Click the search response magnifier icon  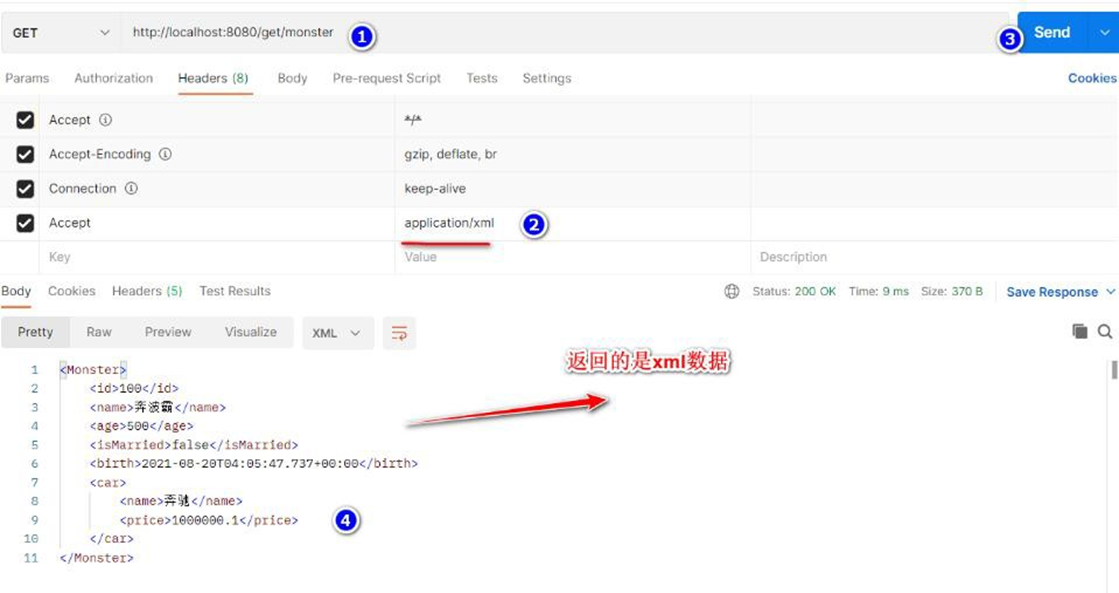(x=1104, y=331)
